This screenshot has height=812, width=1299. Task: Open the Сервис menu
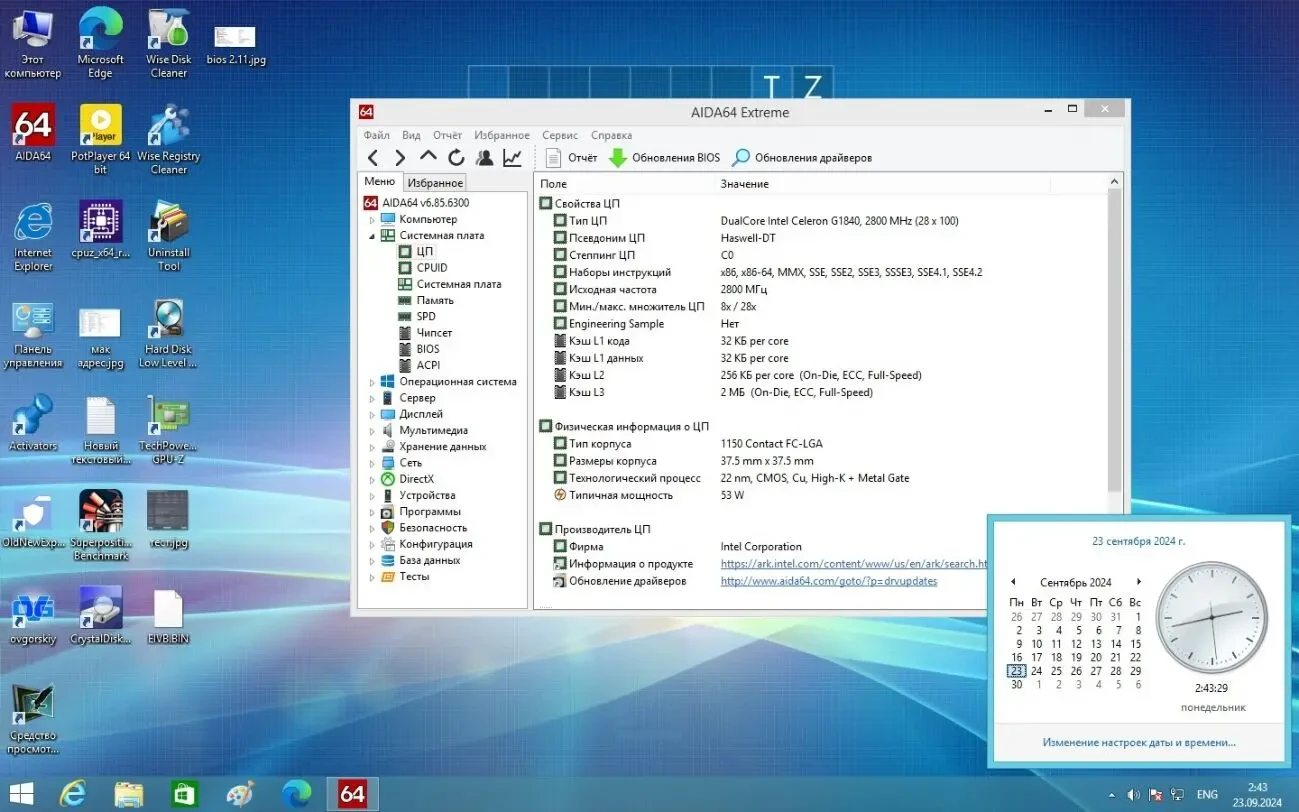(559, 135)
